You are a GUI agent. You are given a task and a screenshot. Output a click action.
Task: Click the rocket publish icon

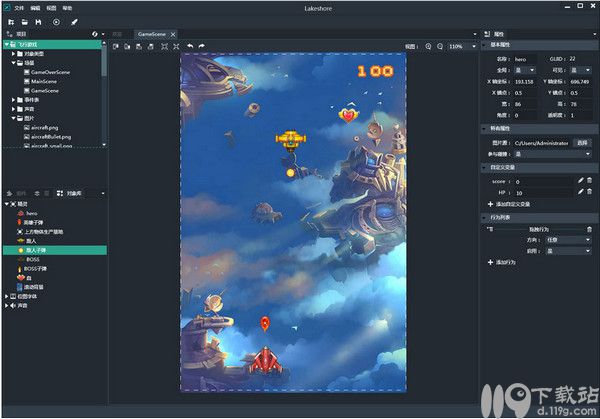coord(74,22)
